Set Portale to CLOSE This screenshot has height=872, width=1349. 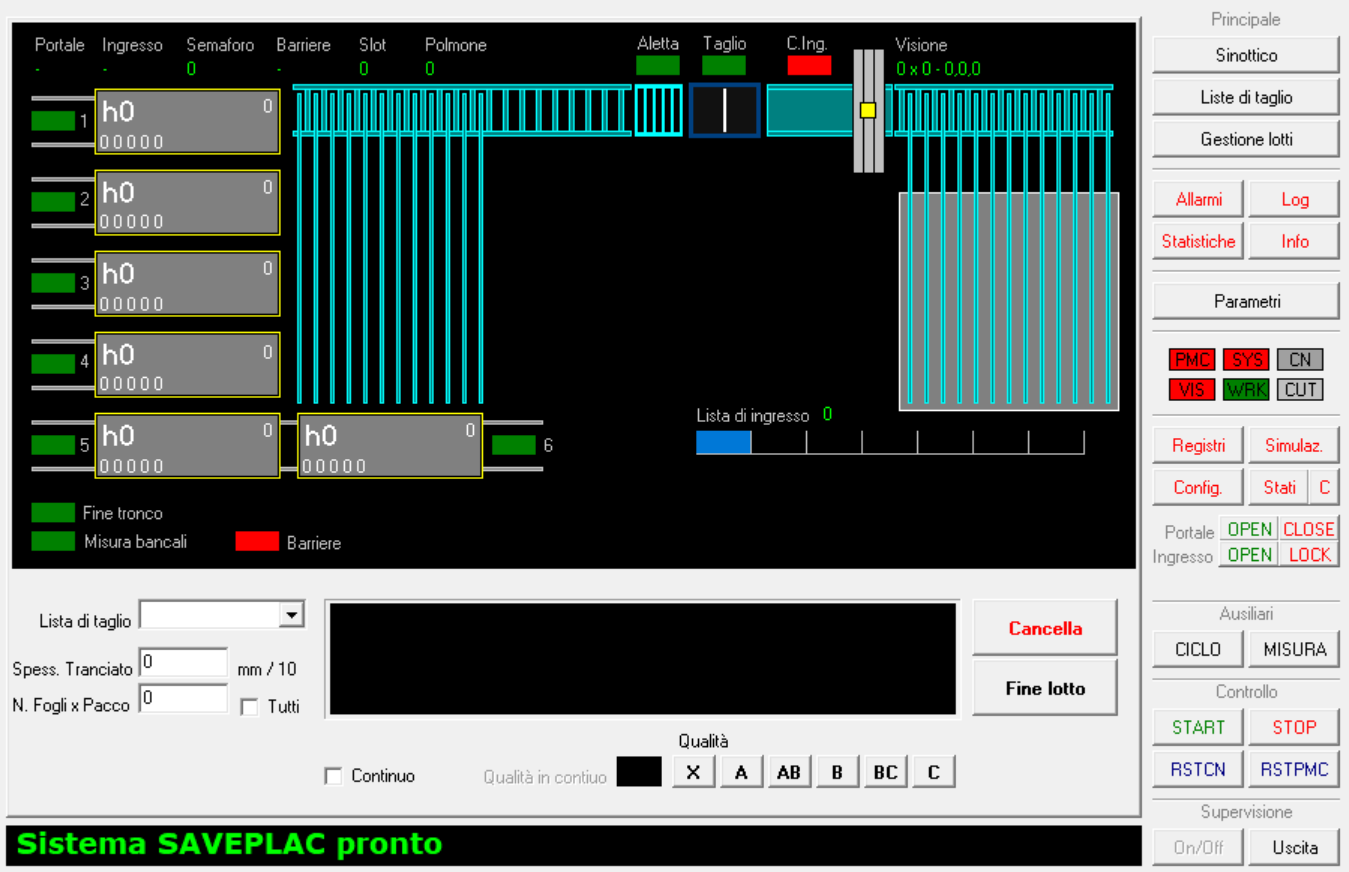tap(1309, 530)
